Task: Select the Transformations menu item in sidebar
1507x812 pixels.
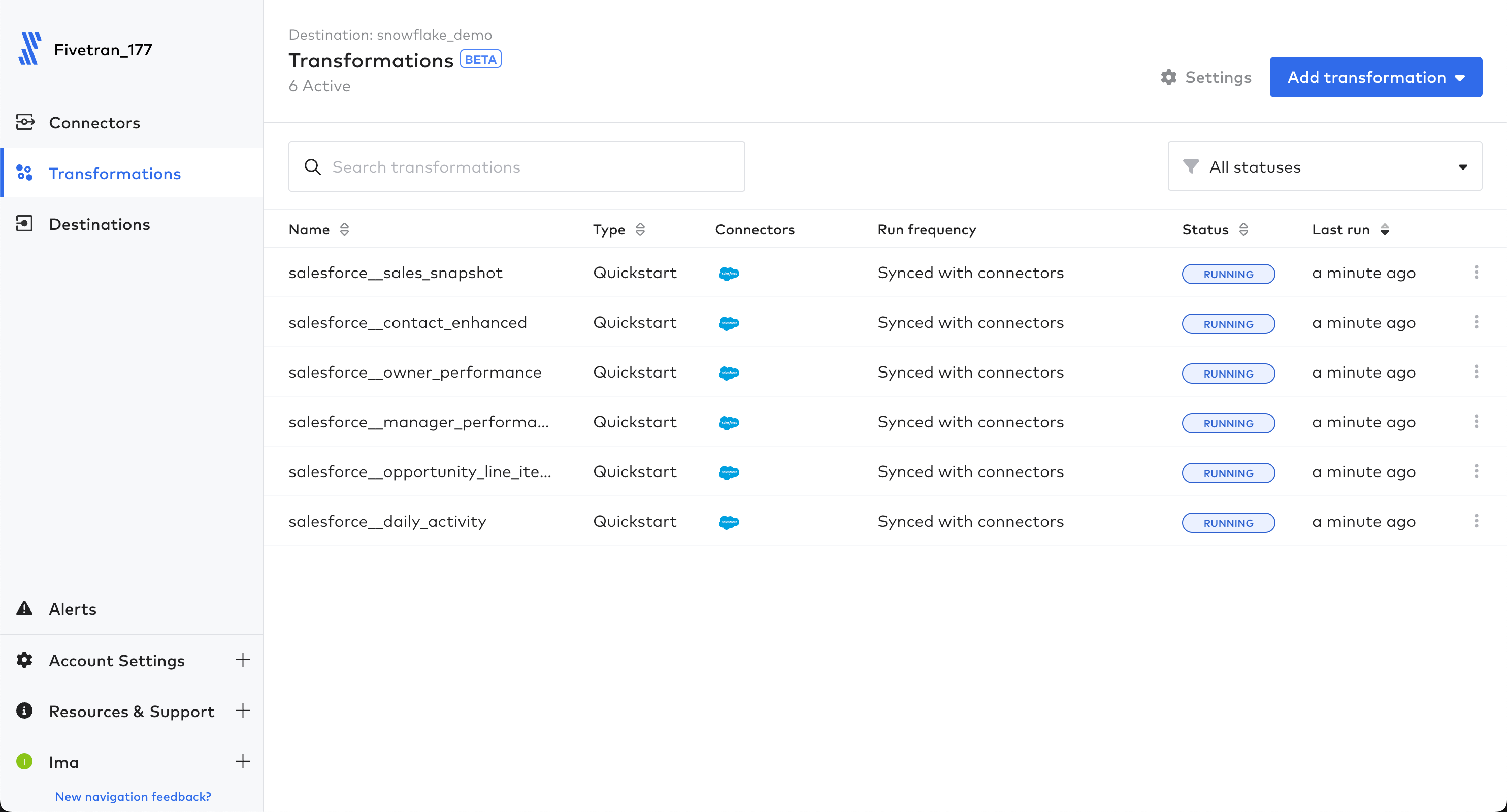Action: (115, 173)
